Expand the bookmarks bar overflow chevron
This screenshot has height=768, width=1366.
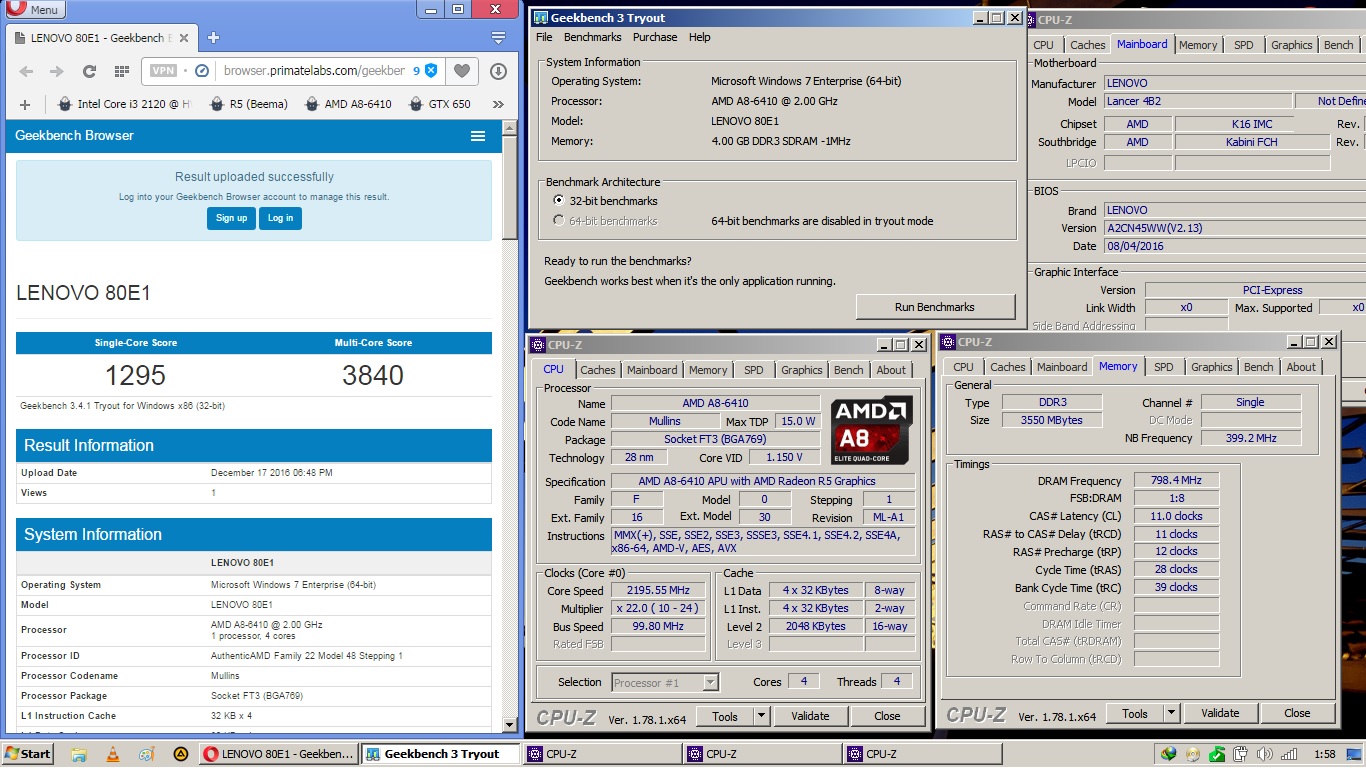click(499, 104)
